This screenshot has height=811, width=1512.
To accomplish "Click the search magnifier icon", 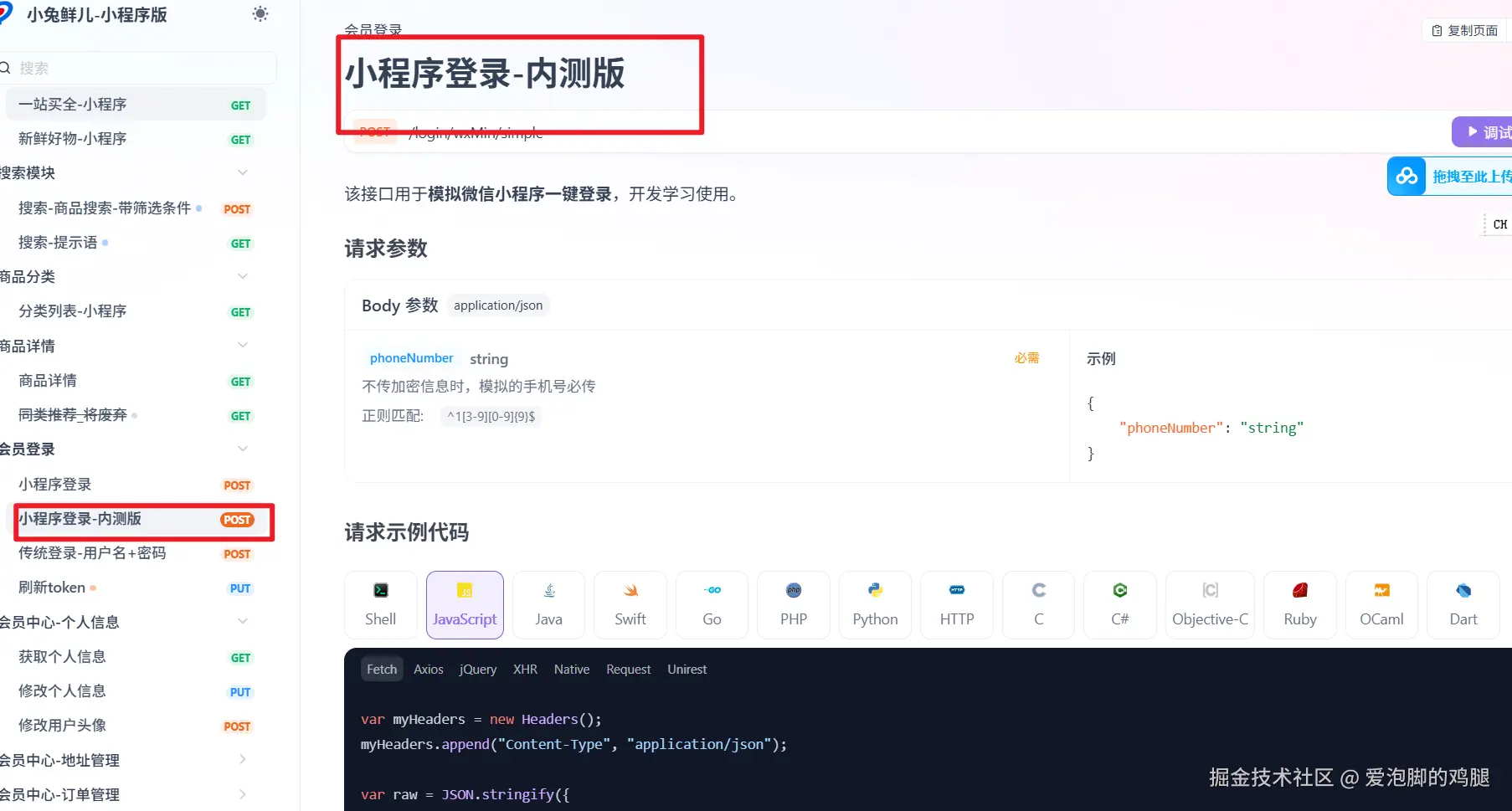I will [5, 68].
